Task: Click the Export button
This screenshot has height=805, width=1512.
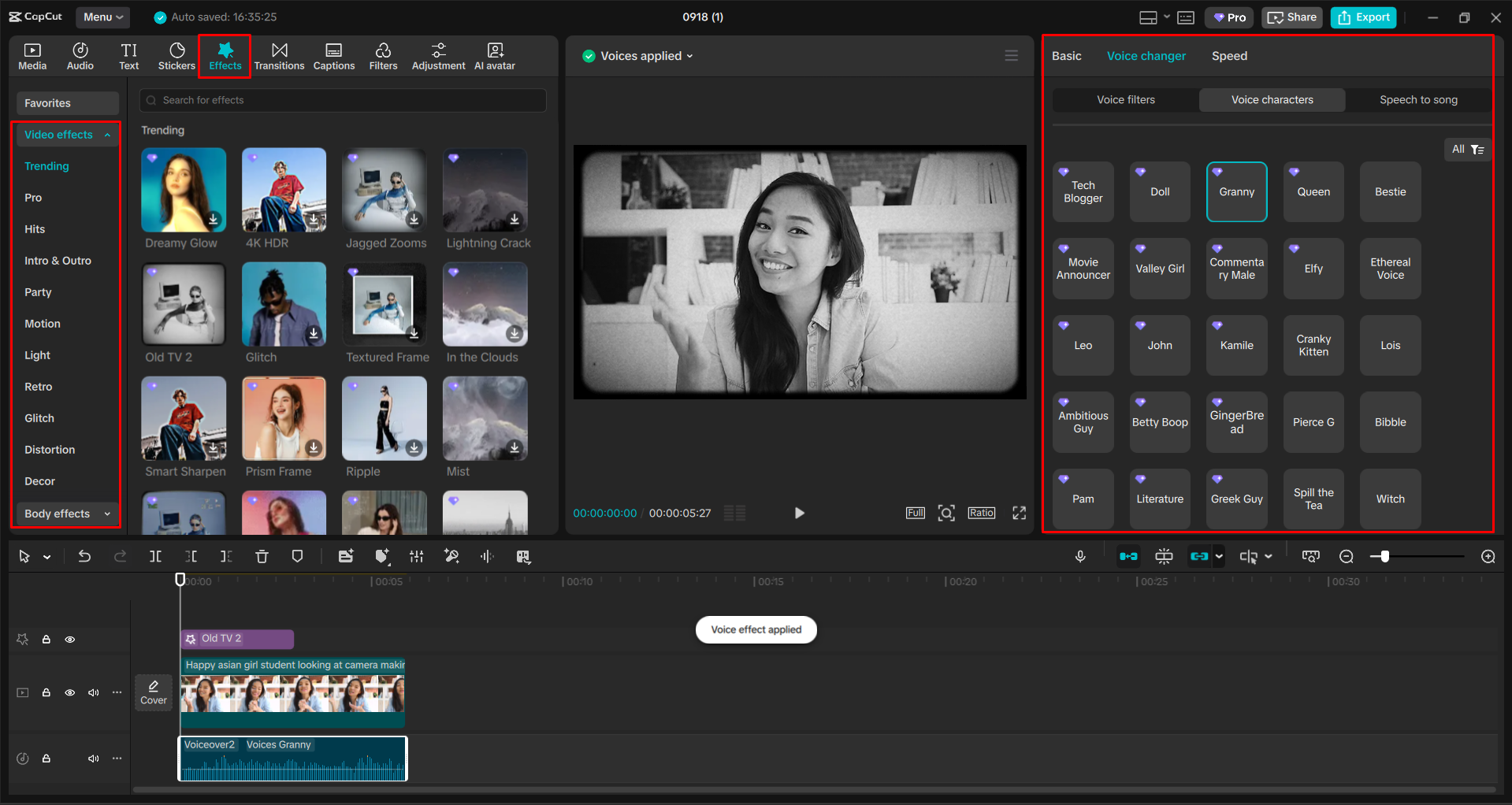Action: point(1362,17)
